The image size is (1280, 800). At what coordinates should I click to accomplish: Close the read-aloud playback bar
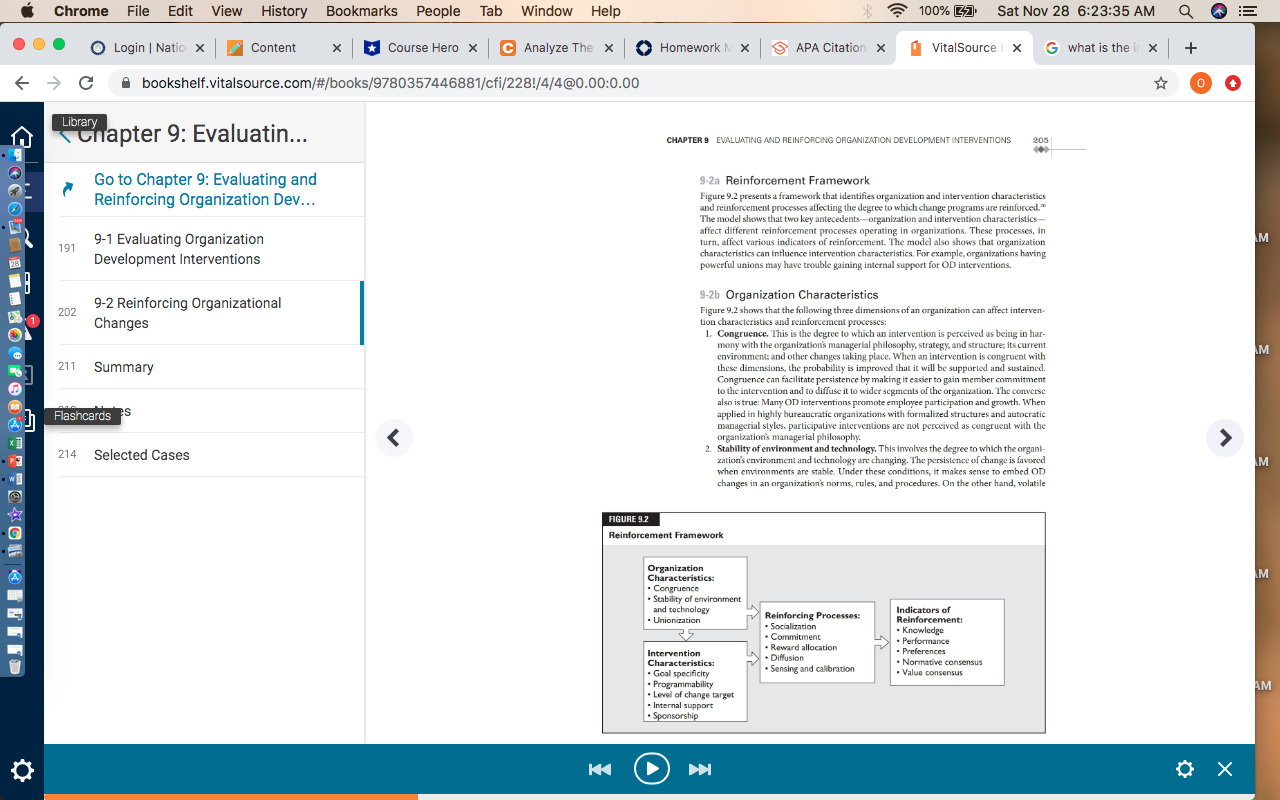(1225, 769)
